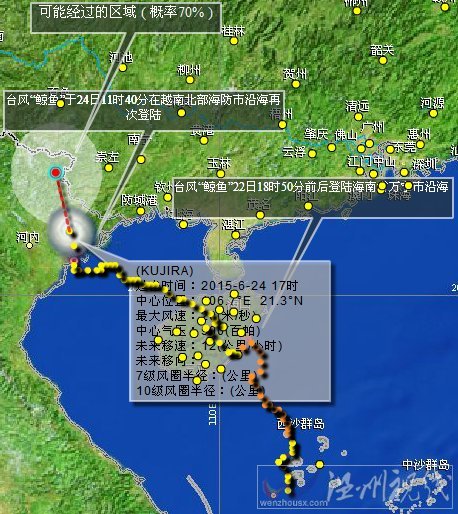The image size is (458, 514).
Task: Open the 可能经过的区域（概率70%）callout box
Action: (126, 18)
